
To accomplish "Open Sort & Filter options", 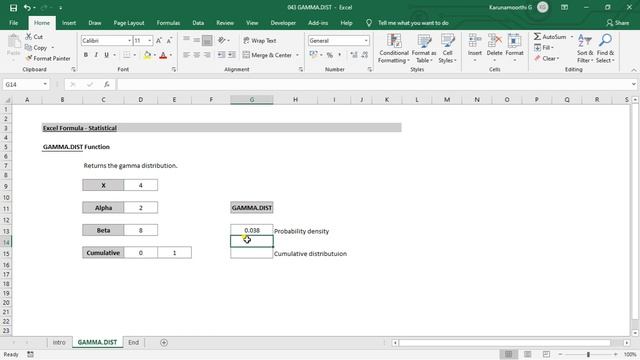I will 584,49.
